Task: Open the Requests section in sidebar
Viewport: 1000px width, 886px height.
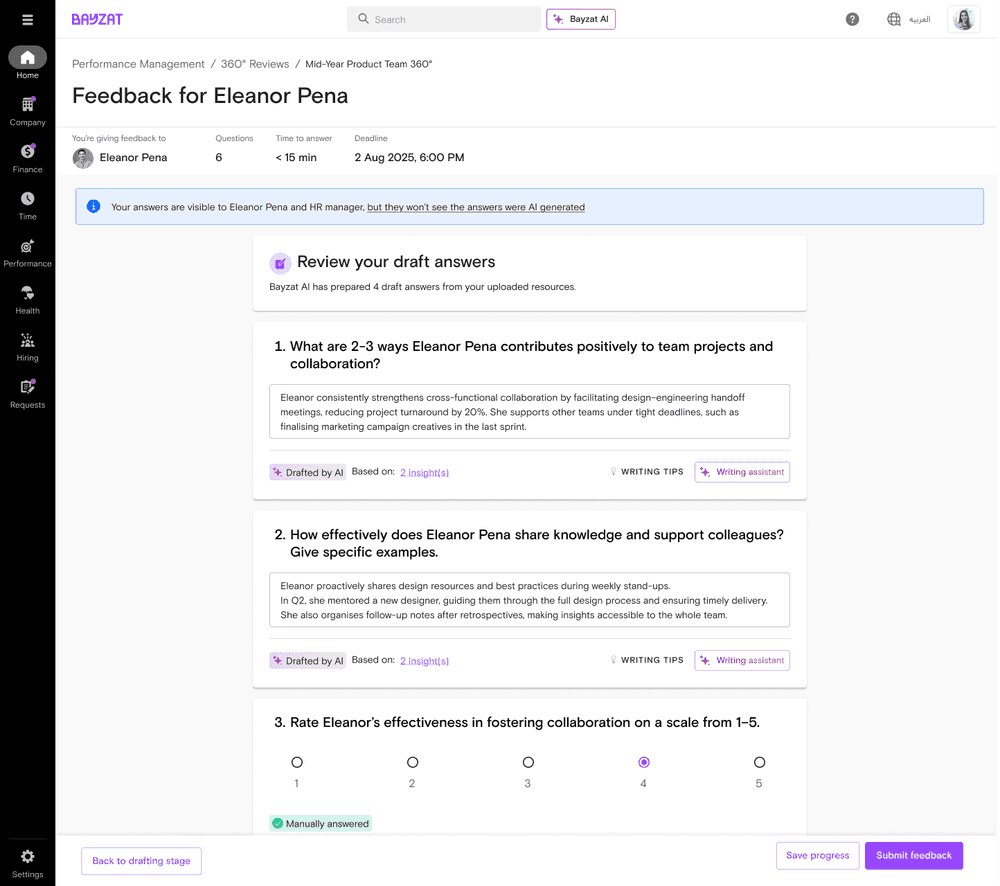Action: click(x=27, y=391)
